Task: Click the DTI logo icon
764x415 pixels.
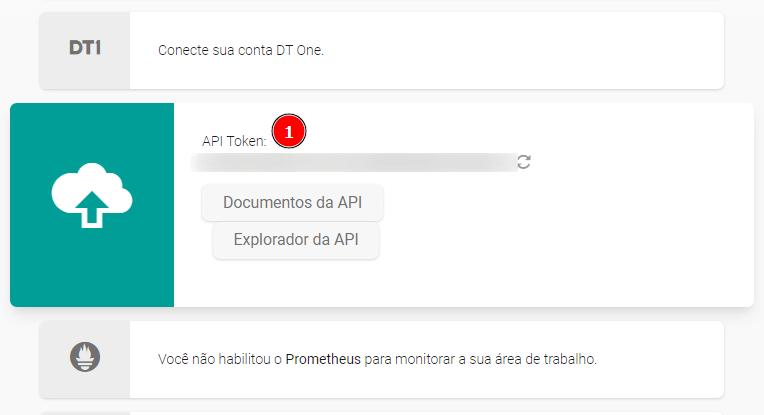Action: pyautogui.click(x=85, y=49)
